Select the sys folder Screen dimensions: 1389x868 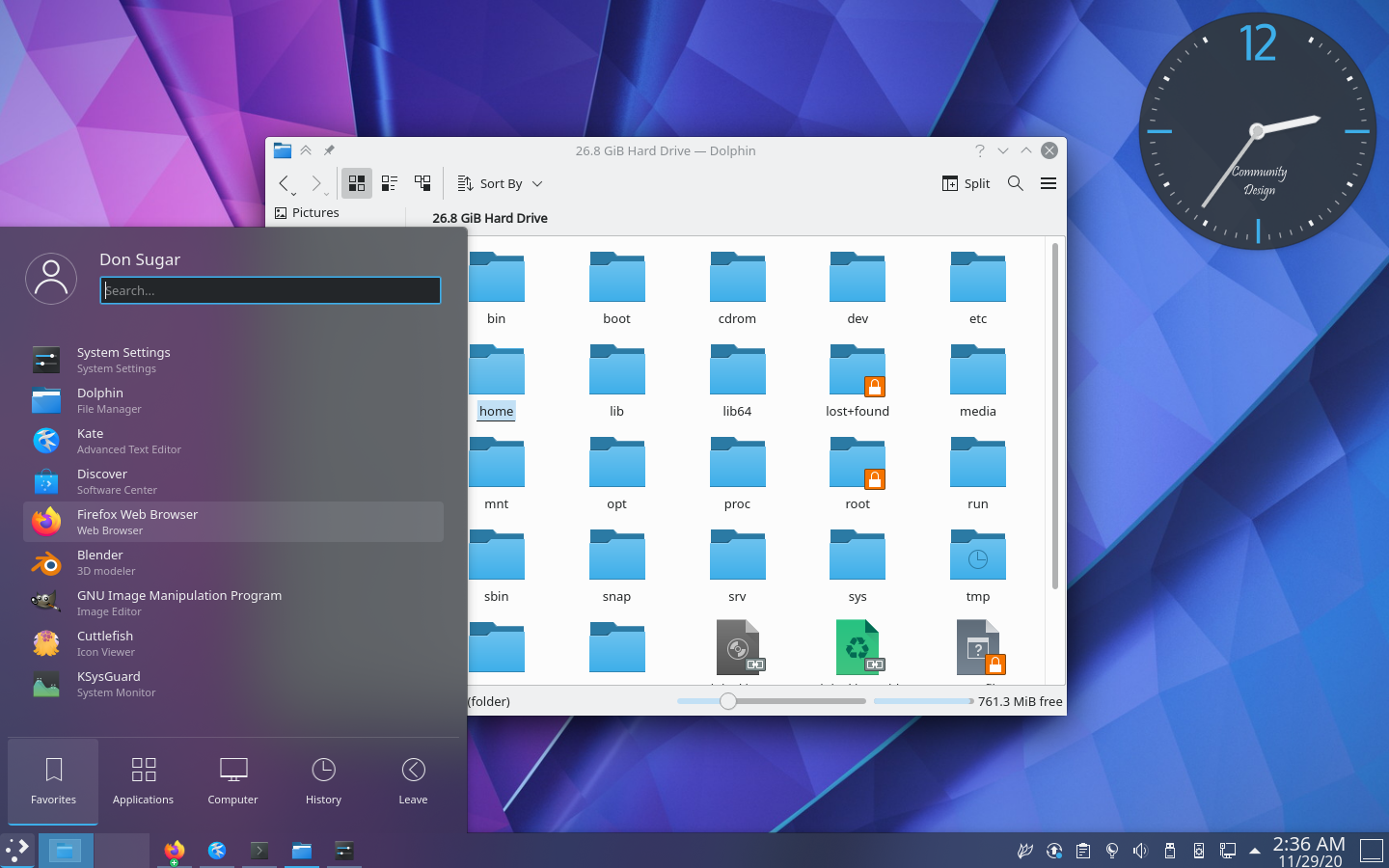point(858,566)
